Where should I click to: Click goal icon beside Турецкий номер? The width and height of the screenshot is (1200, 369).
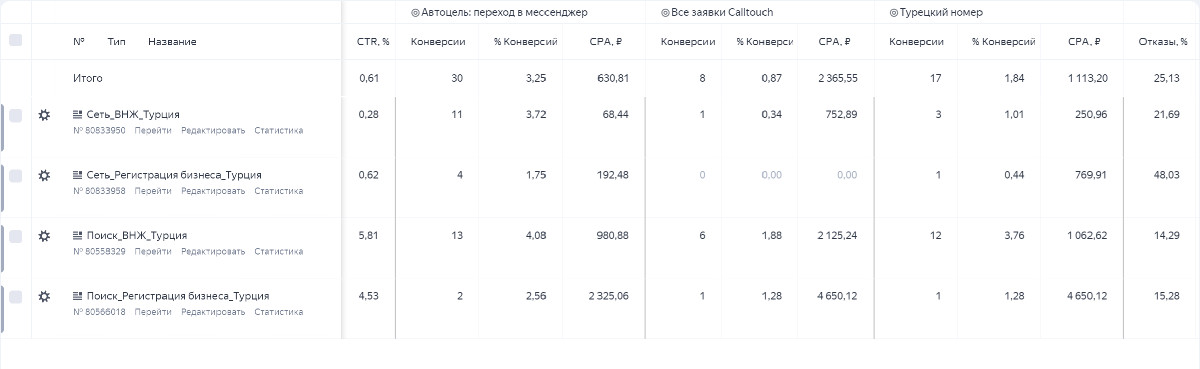tap(893, 13)
